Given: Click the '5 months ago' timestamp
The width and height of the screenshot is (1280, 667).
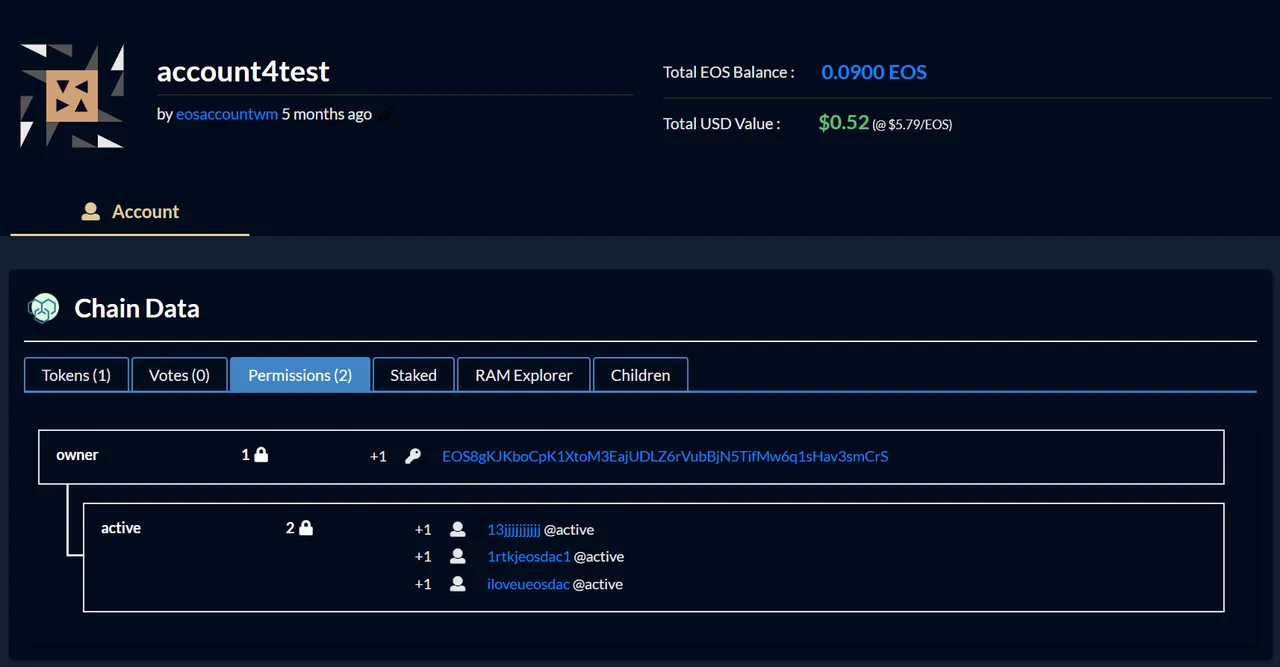Looking at the screenshot, I should [327, 114].
